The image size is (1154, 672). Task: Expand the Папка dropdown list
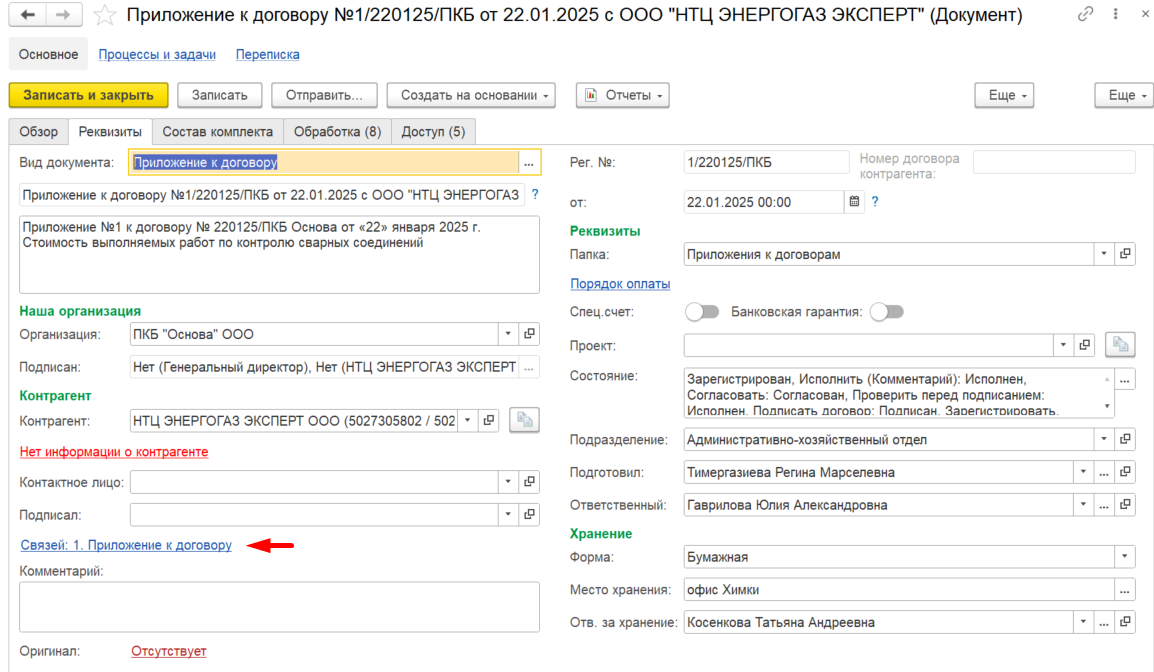coord(1104,254)
